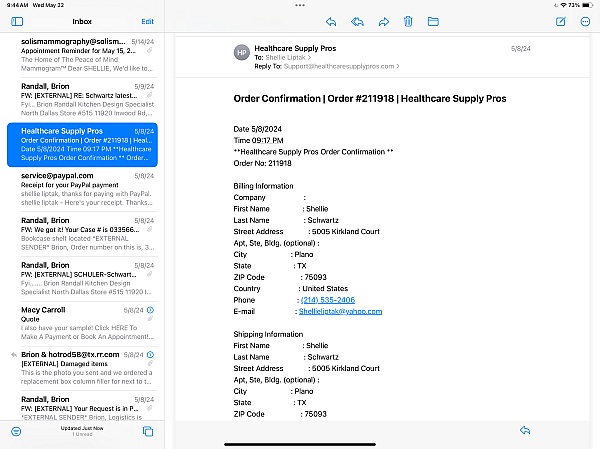Expand the Brion & hotrod58 thread indicator

click(x=150, y=355)
